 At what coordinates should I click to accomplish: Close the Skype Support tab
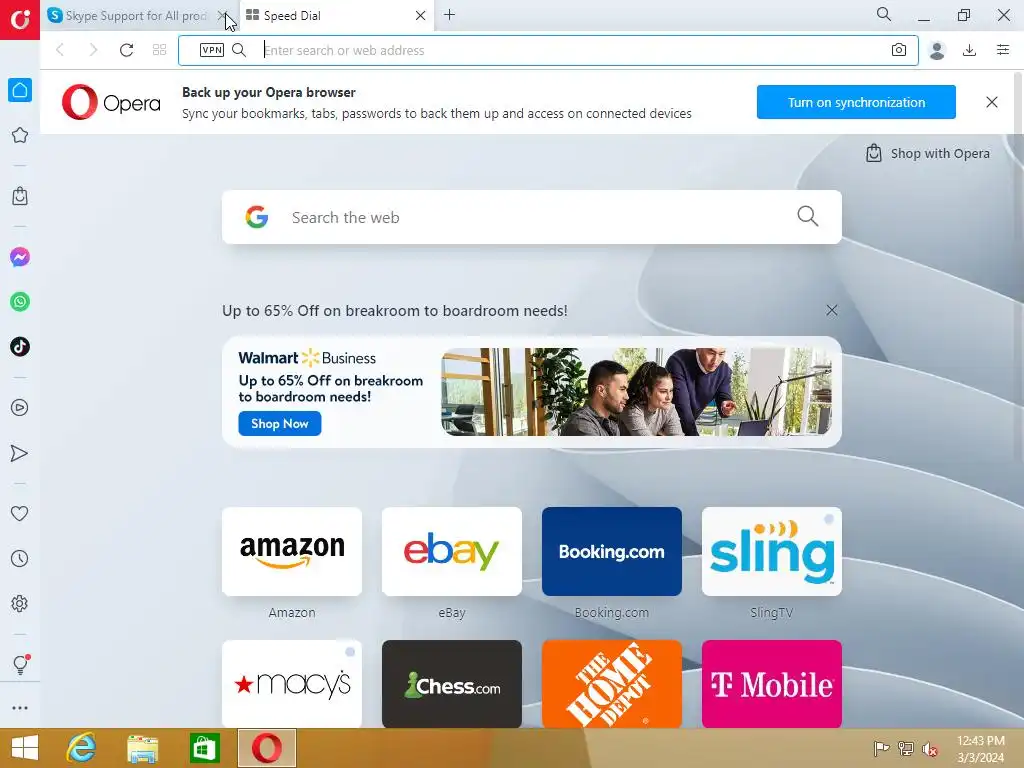[222, 16]
